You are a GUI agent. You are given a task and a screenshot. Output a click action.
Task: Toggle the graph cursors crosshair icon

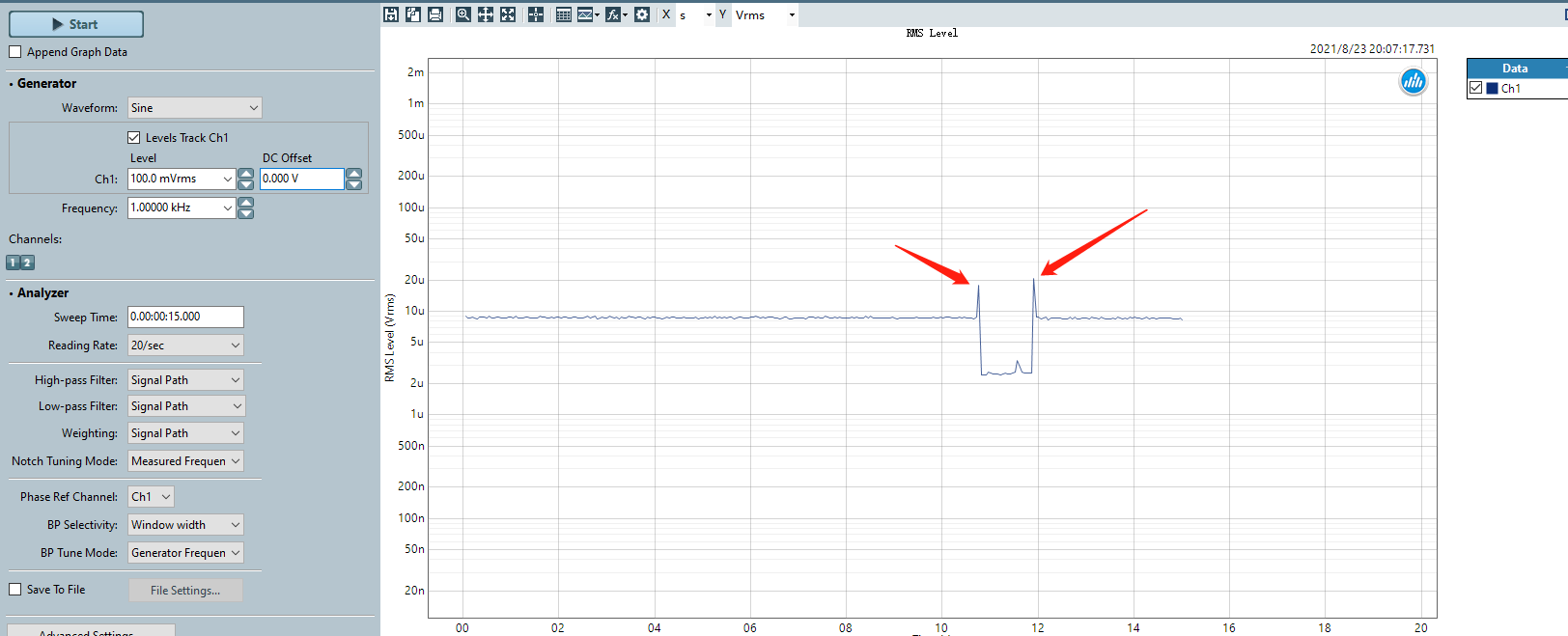pos(536,14)
